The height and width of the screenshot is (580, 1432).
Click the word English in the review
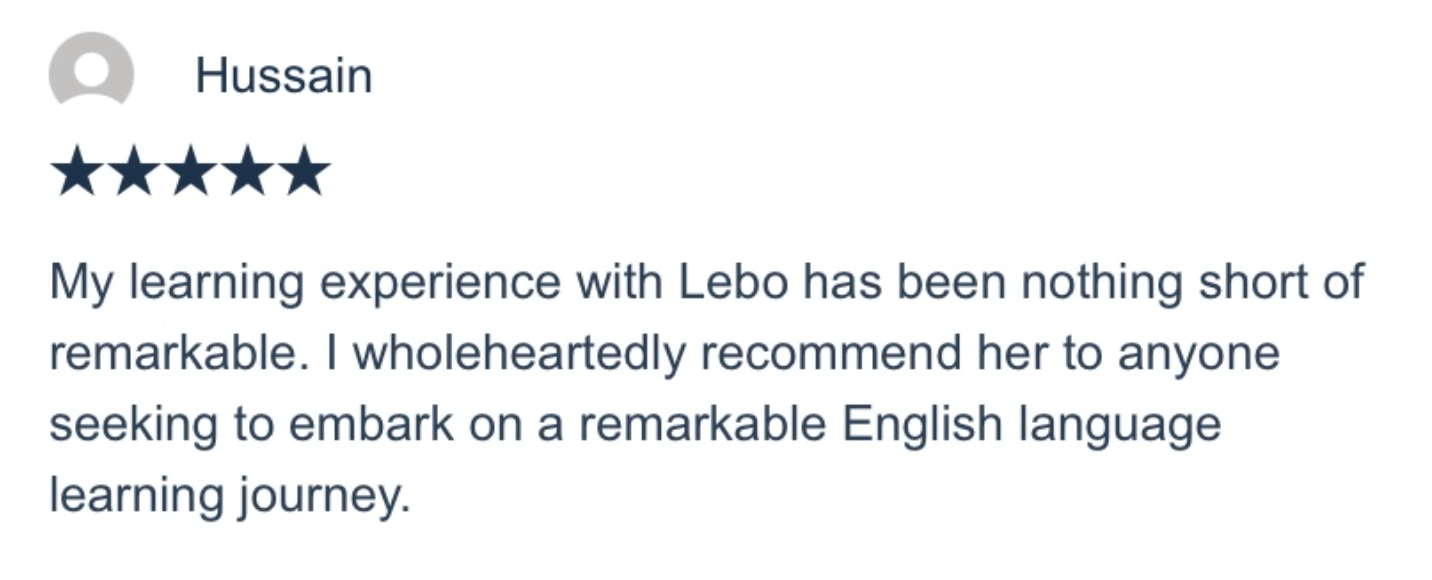click(921, 425)
